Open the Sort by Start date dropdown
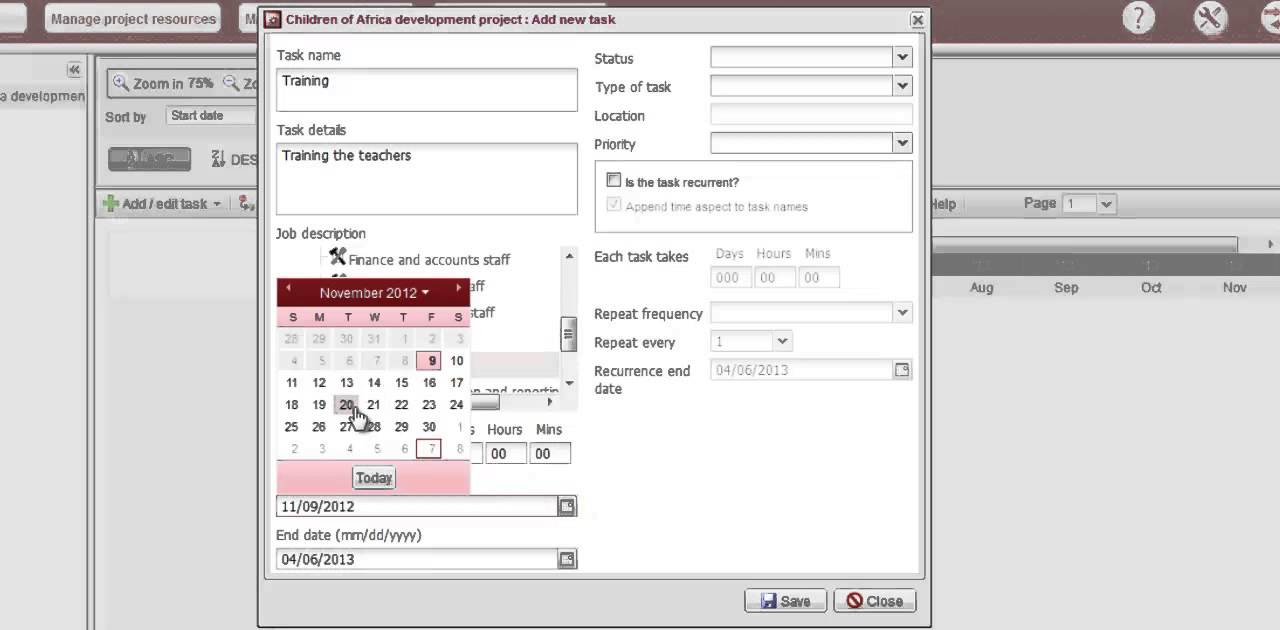 pyautogui.click(x=210, y=116)
